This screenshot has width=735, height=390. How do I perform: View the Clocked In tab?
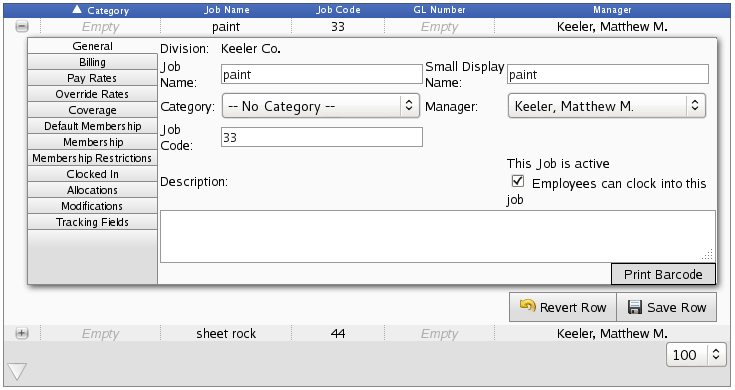pyautogui.click(x=92, y=173)
